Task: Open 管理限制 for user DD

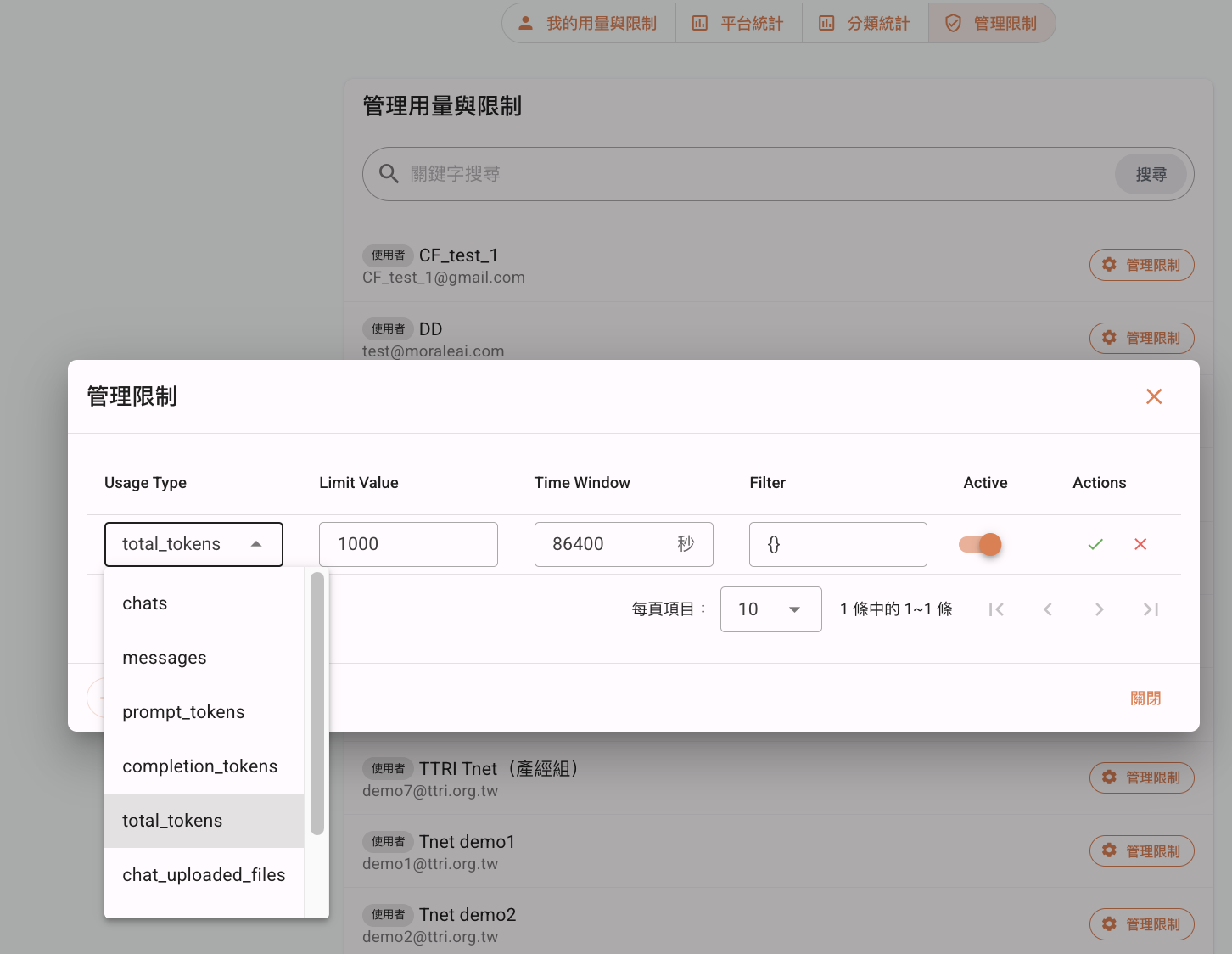Action: [1141, 338]
